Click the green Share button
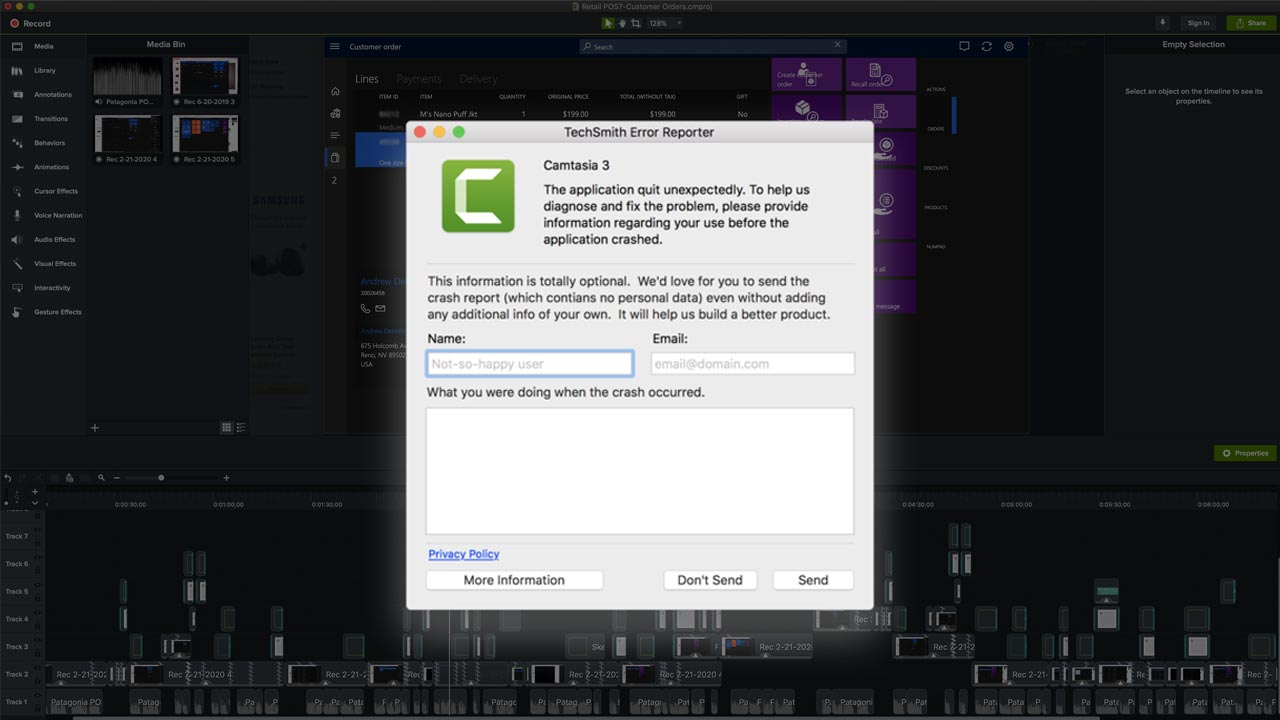Screen dimensions: 1280x720 click(1251, 23)
